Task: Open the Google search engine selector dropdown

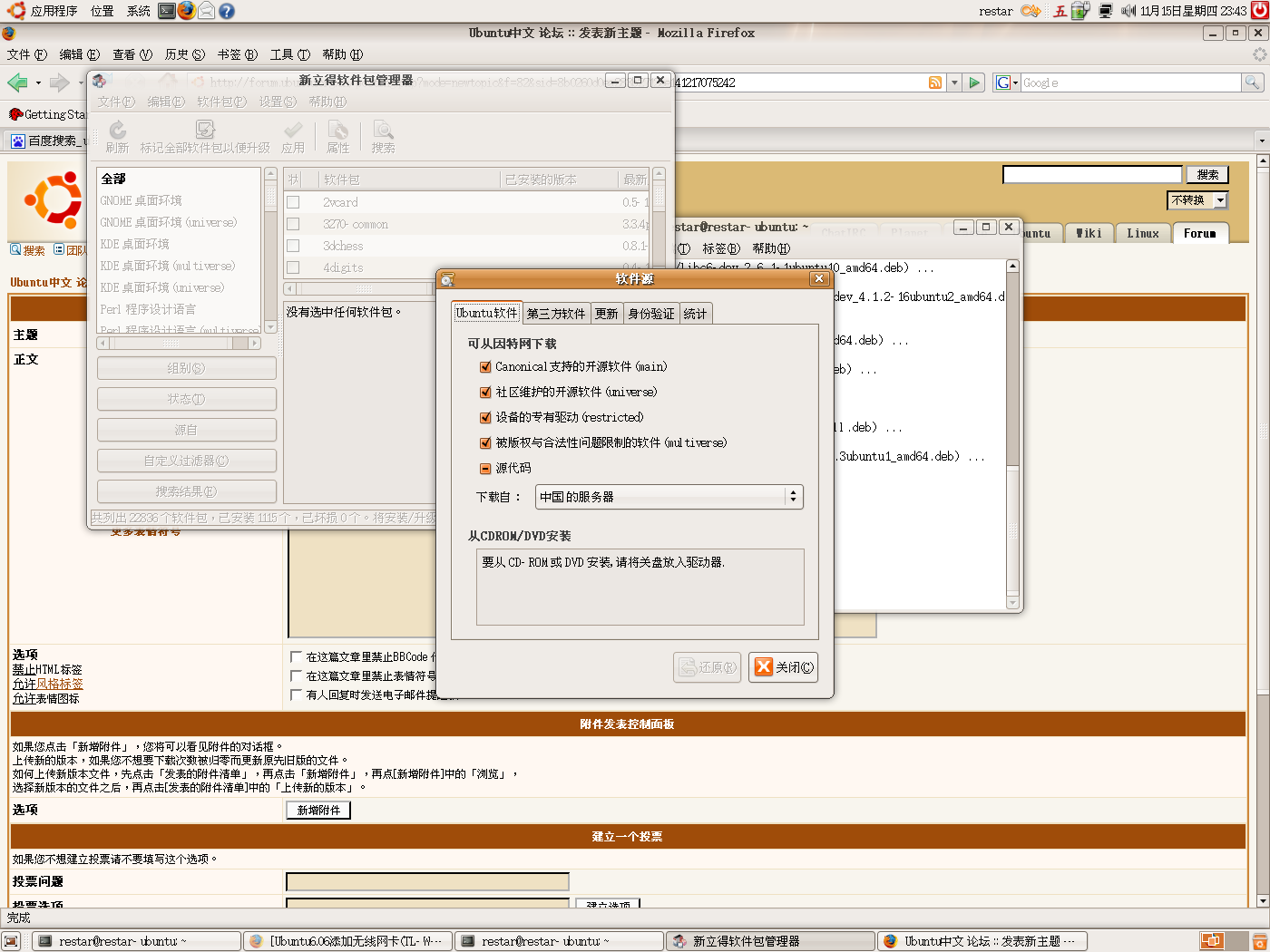Action: (1007, 83)
